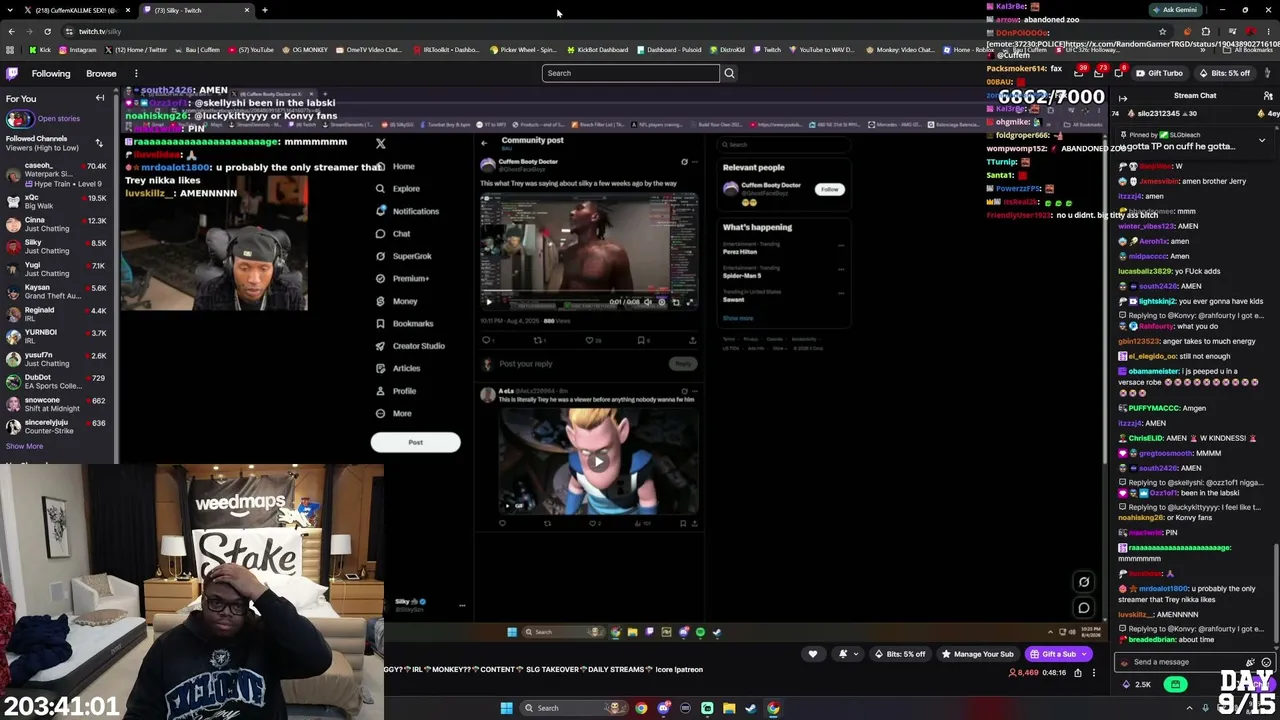The height and width of the screenshot is (720, 1280).
Task: Open a new Chrome tab
Action: pos(265,10)
